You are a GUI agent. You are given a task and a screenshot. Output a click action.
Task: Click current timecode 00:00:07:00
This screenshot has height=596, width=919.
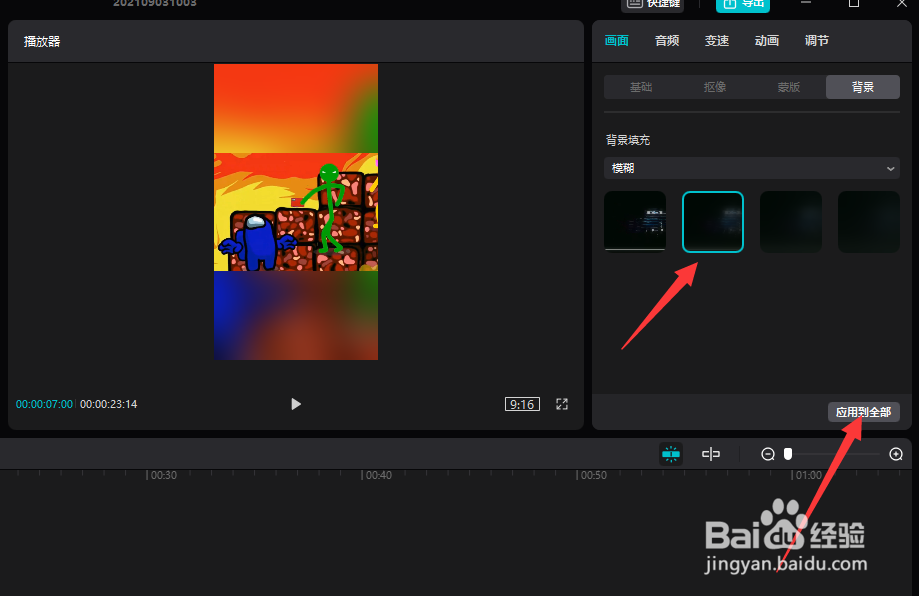(44, 404)
